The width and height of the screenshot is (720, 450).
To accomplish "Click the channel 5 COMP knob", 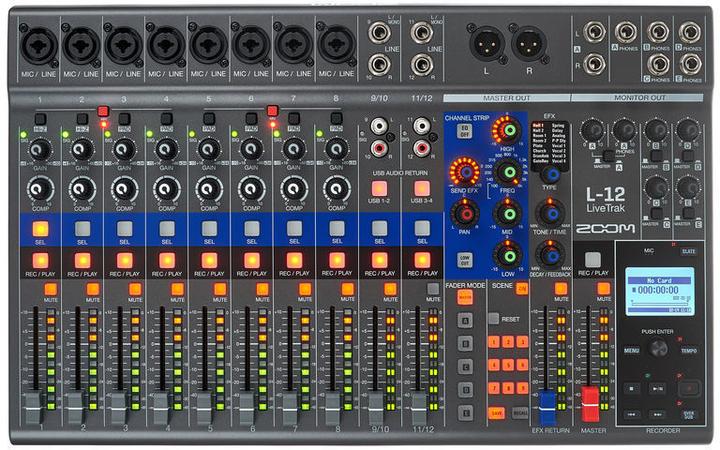I will click(x=209, y=189).
